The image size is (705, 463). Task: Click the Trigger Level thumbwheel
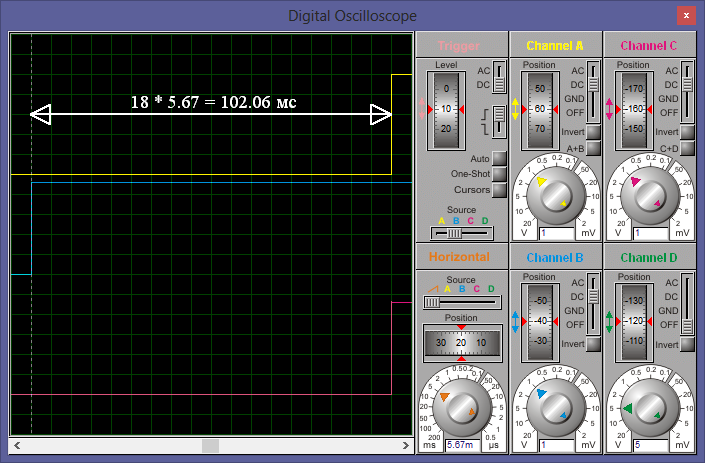(x=446, y=109)
